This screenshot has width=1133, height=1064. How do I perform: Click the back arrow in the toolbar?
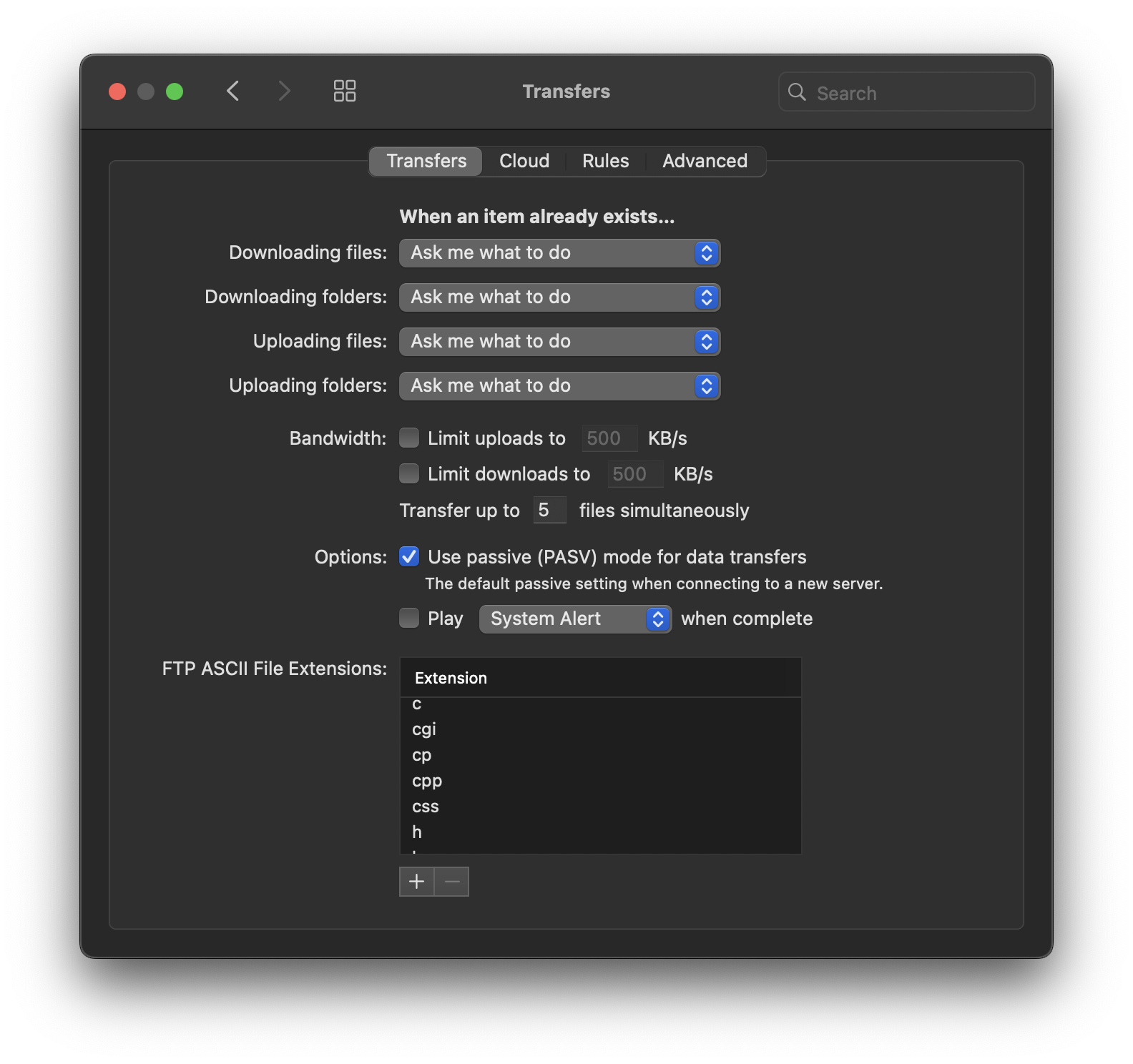(x=232, y=91)
